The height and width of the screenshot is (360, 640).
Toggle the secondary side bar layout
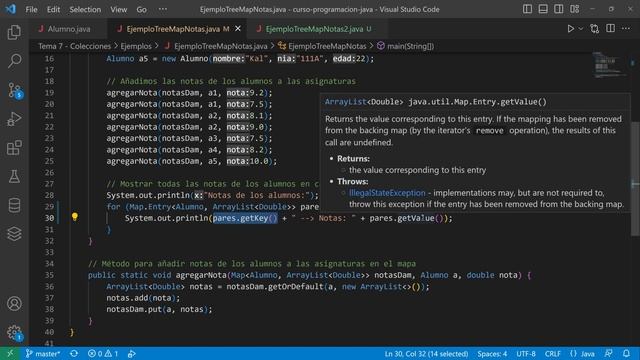click(x=558, y=9)
